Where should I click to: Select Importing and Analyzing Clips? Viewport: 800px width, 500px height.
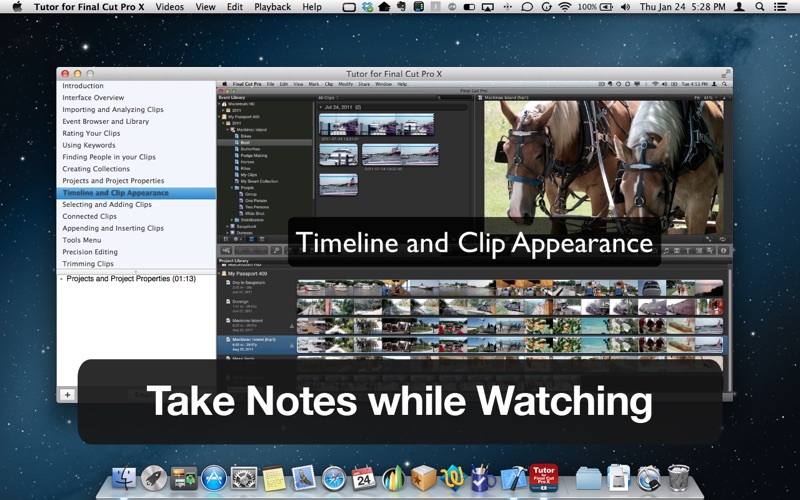click(x=136, y=109)
